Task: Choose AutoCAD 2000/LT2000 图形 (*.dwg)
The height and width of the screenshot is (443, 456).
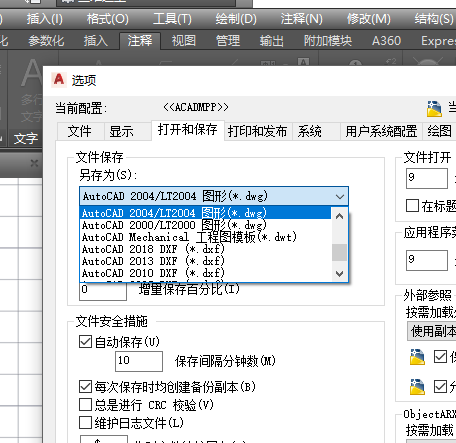Action: [x=205, y=225]
